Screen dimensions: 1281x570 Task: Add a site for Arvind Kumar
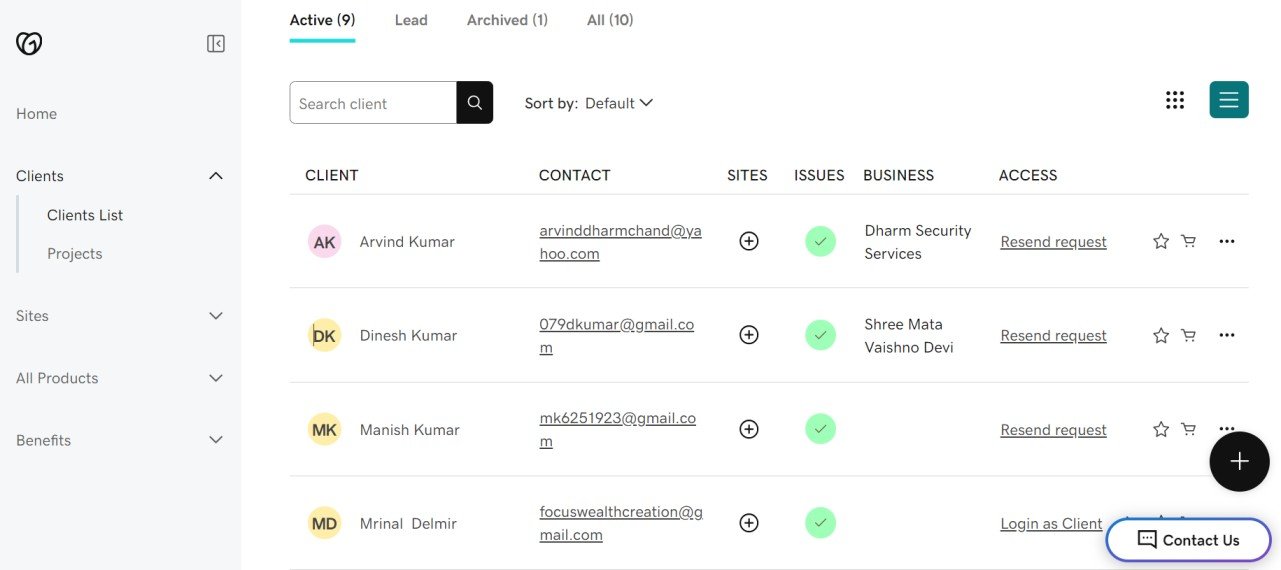coord(748,241)
